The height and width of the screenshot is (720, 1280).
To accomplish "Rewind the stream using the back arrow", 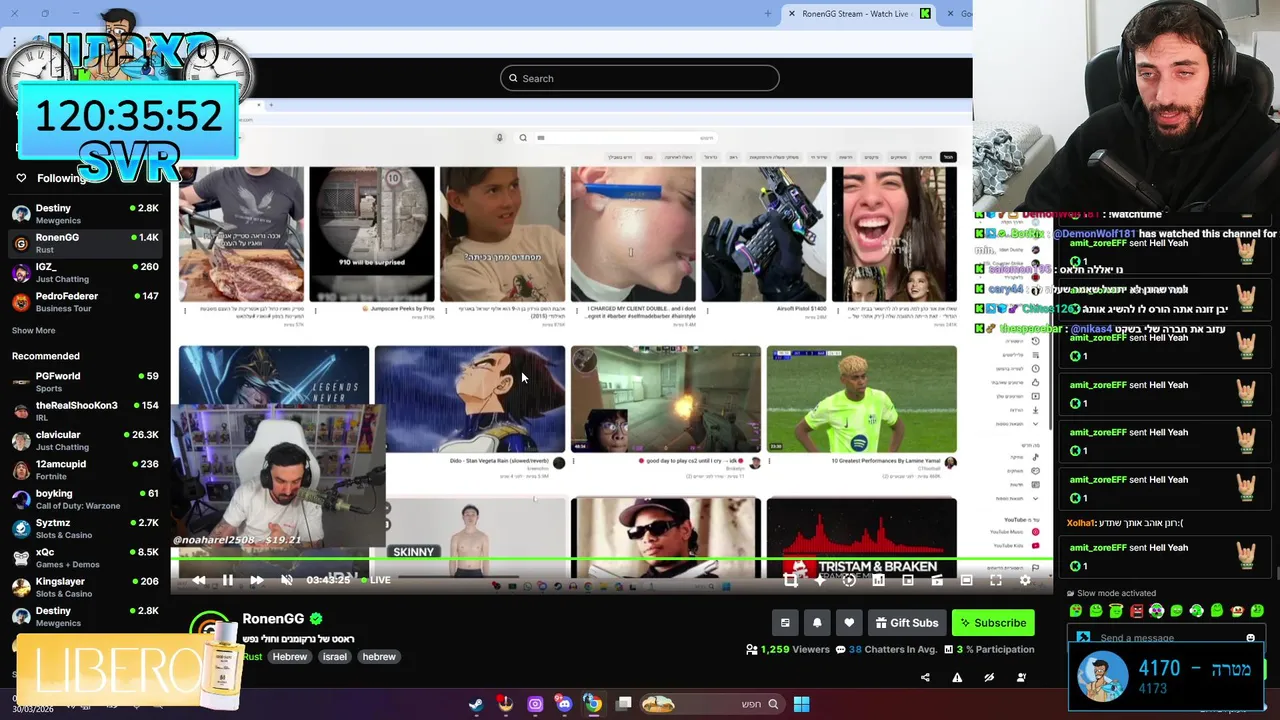I will tap(199, 580).
